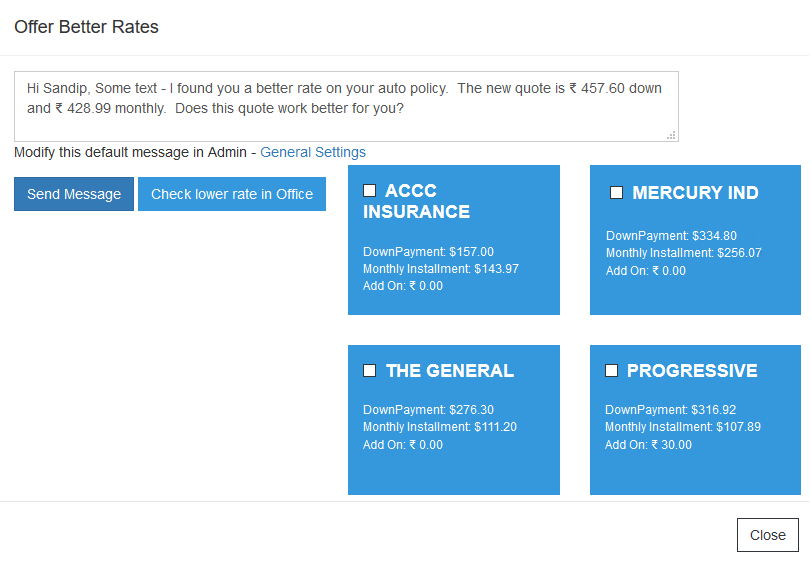This screenshot has height=561, width=811.
Task: Tick the Mercury IND checkbox
Action: click(x=616, y=192)
